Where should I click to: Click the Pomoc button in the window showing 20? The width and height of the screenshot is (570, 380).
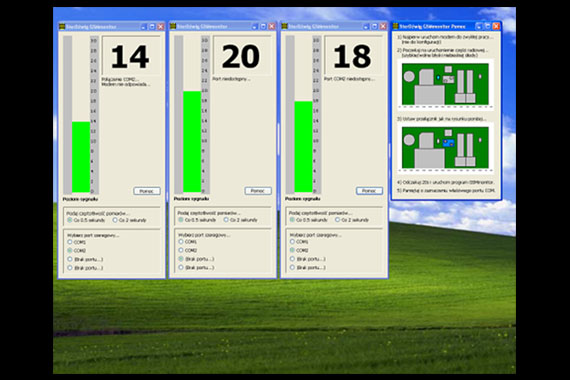click(x=258, y=191)
